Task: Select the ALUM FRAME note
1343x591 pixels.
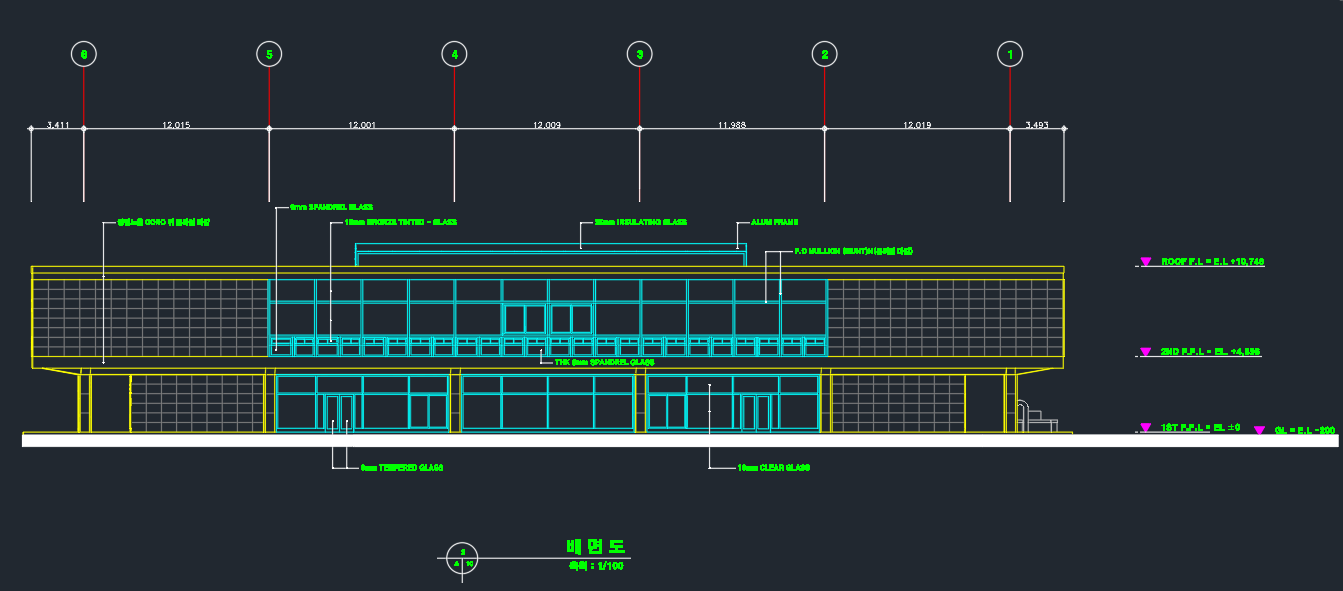Action: (774, 222)
